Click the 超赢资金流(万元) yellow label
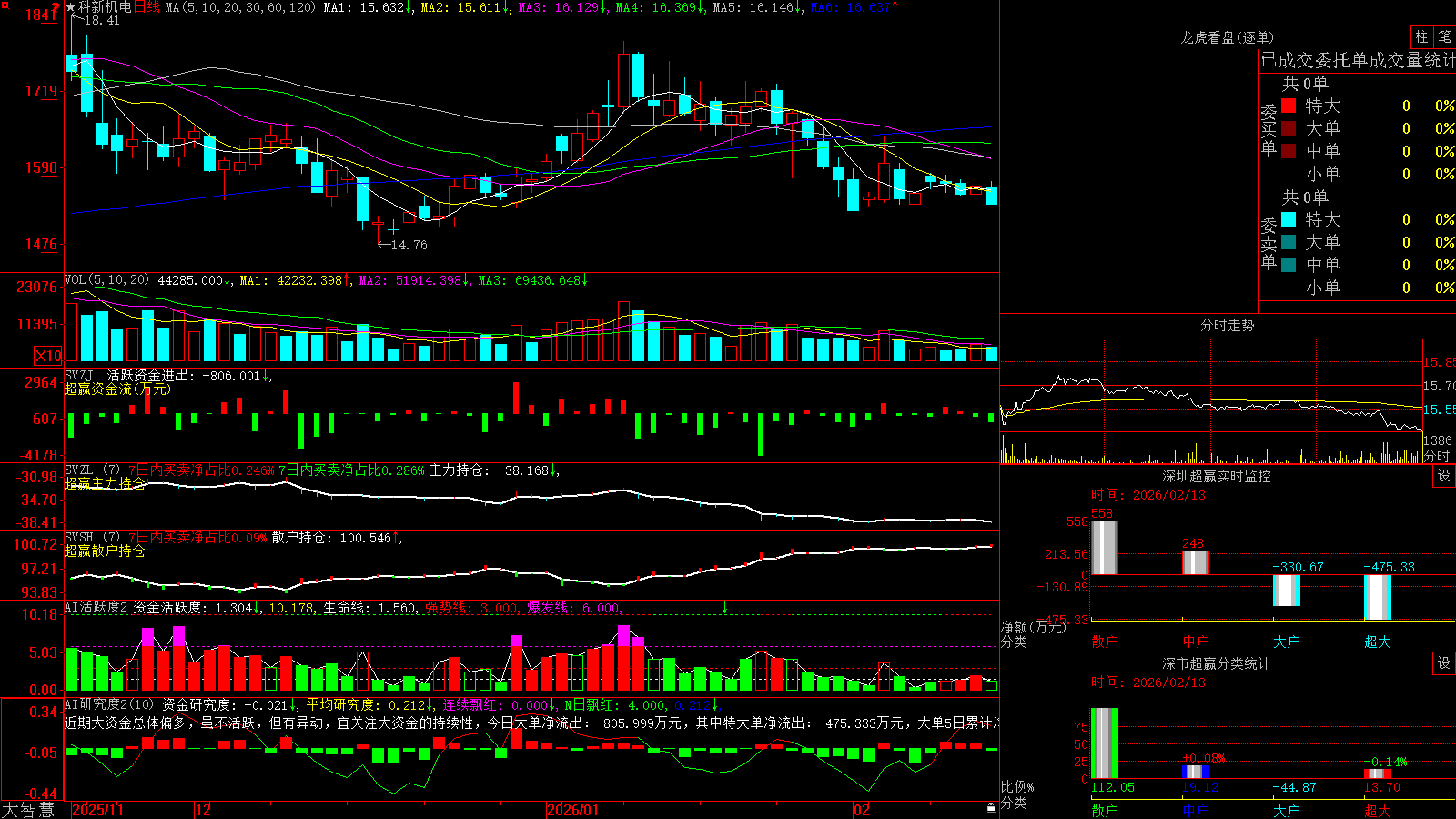Image resolution: width=1456 pixels, height=819 pixels. 117,389
